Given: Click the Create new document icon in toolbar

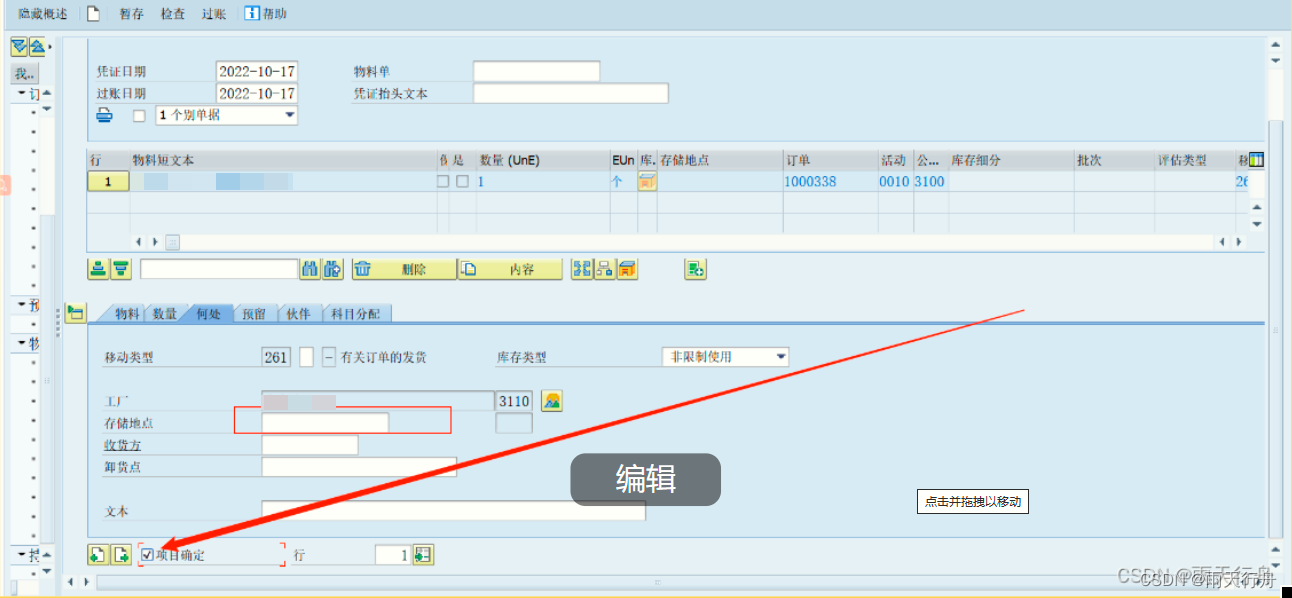Looking at the screenshot, I should click(93, 13).
